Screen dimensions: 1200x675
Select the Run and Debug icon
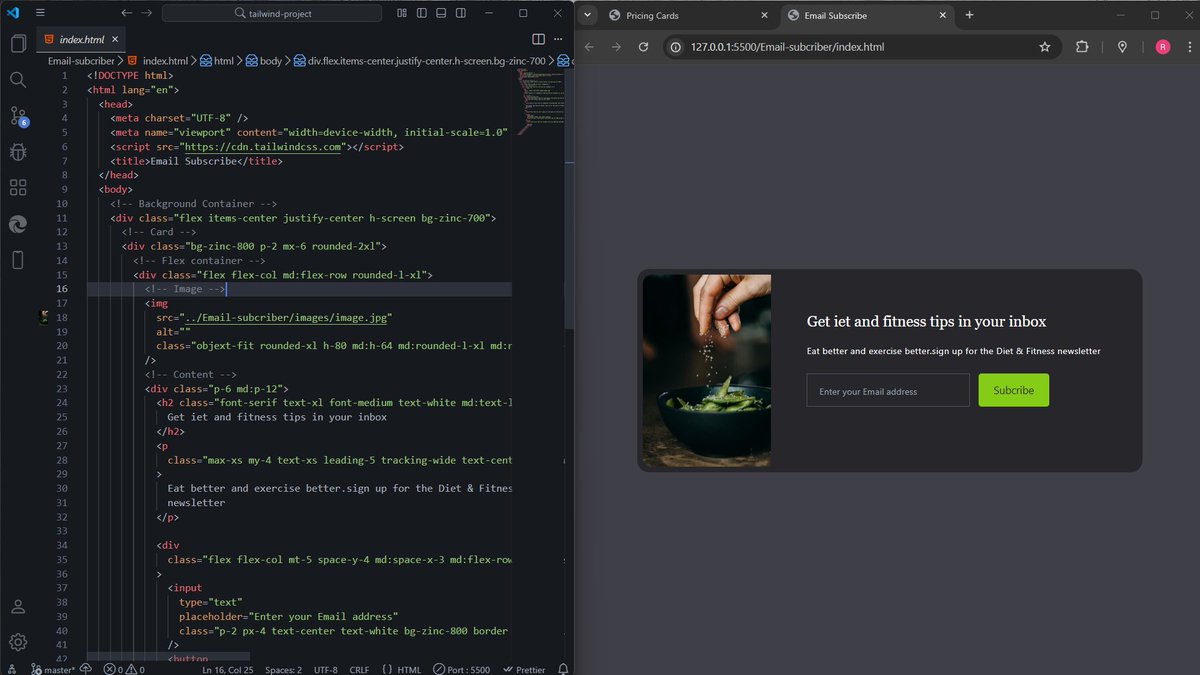[x=17, y=151]
